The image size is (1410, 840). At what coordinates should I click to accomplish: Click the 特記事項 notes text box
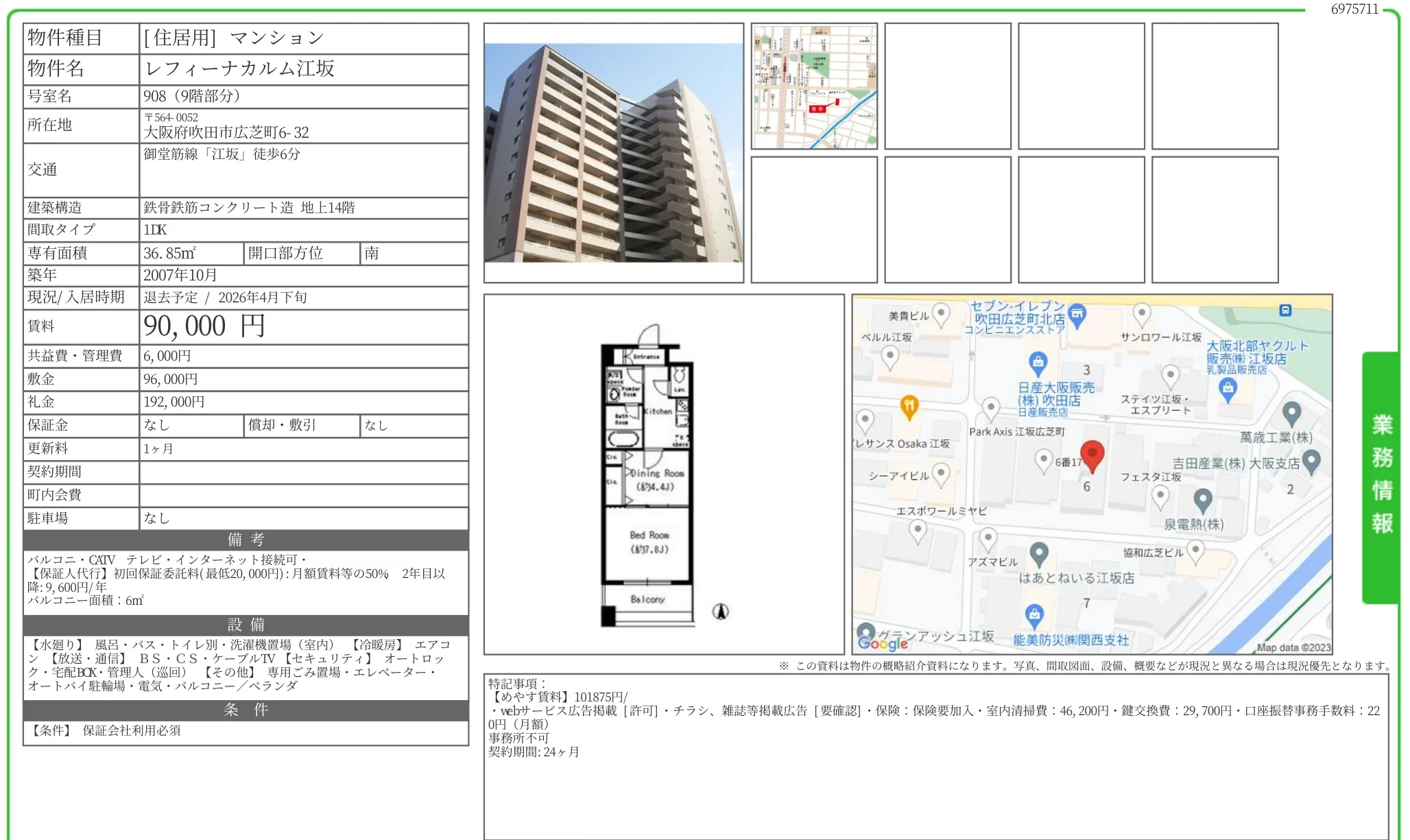point(935,754)
